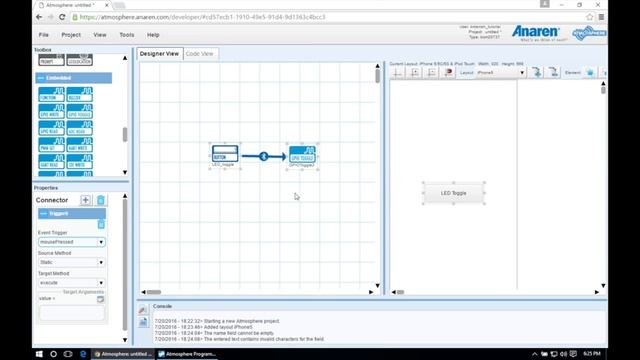Viewport: 640px width, 360px height.
Task: Open the Action Center notification icon
Action: click(x=573, y=354)
